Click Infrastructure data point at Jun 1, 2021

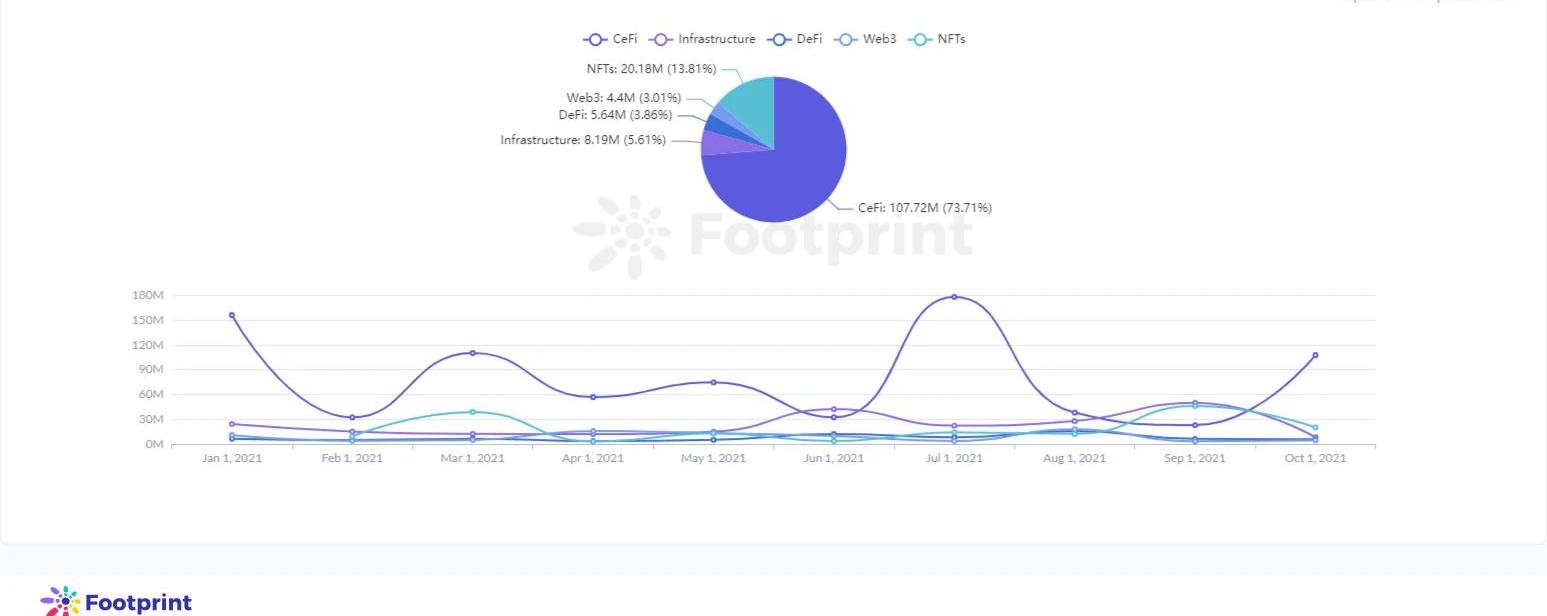(834, 409)
